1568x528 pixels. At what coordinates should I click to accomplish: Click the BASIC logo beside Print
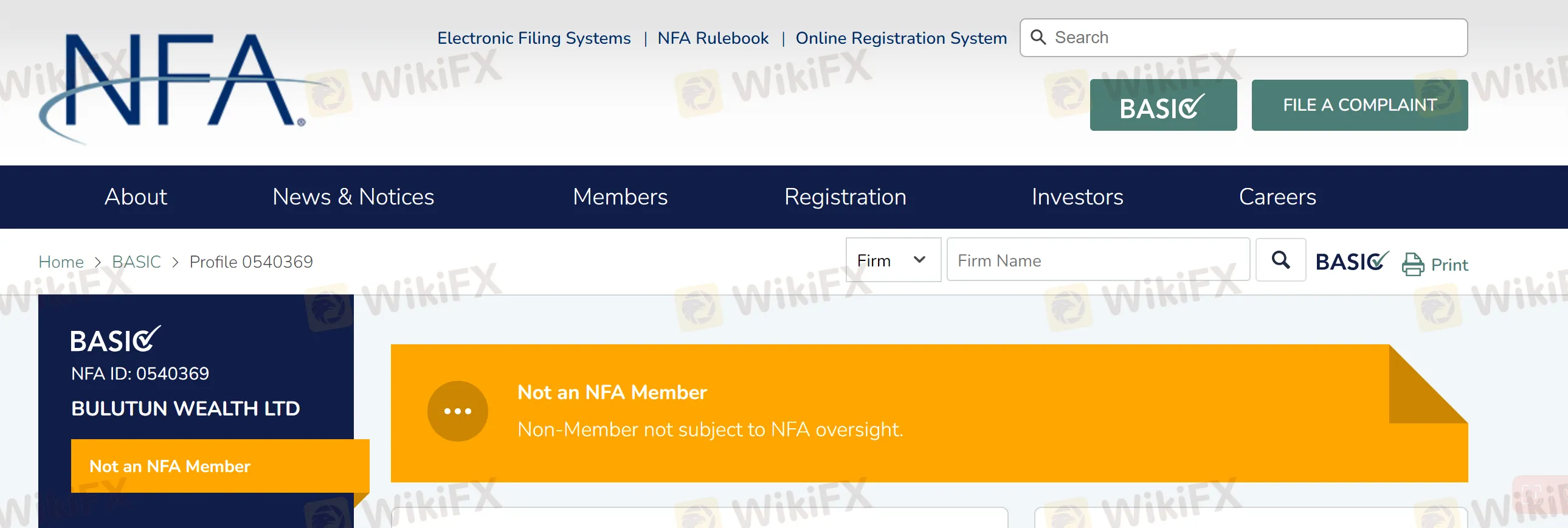pos(1352,261)
